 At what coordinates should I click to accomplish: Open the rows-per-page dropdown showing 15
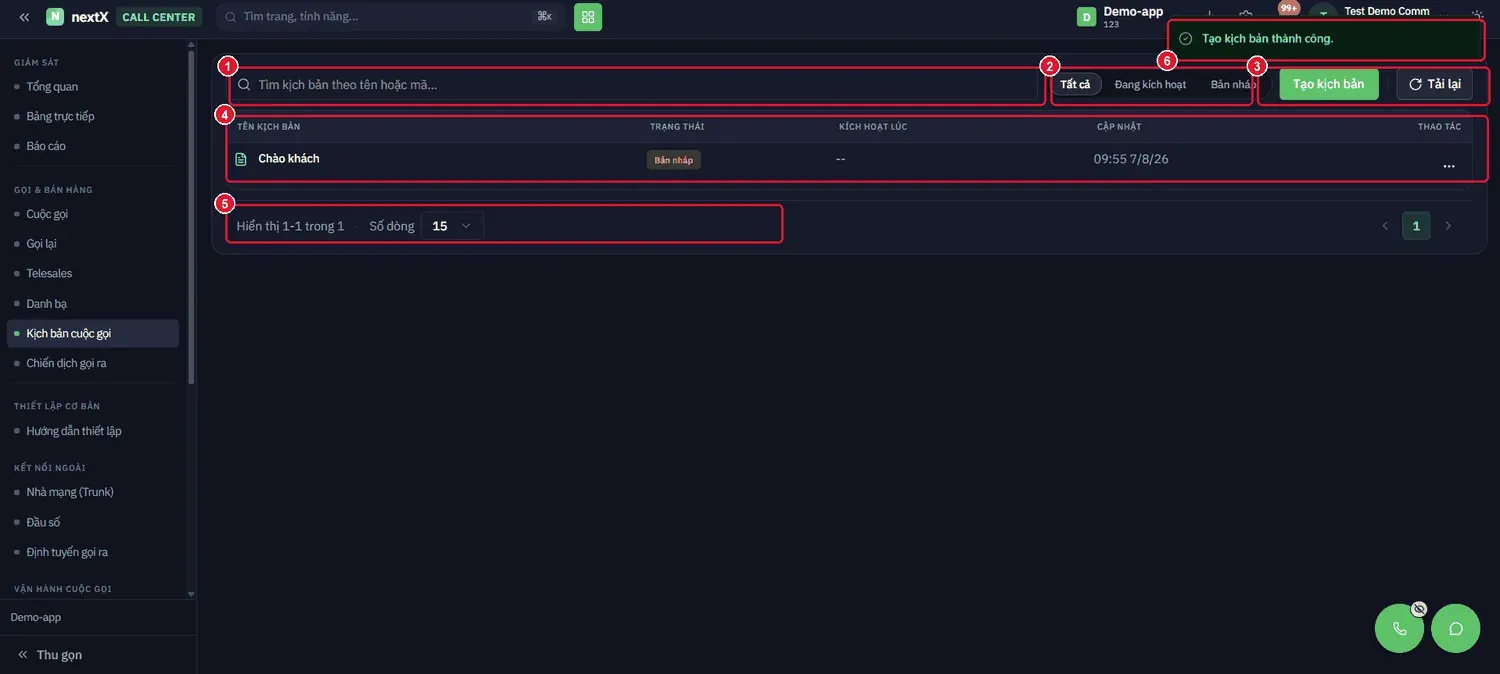coord(452,226)
